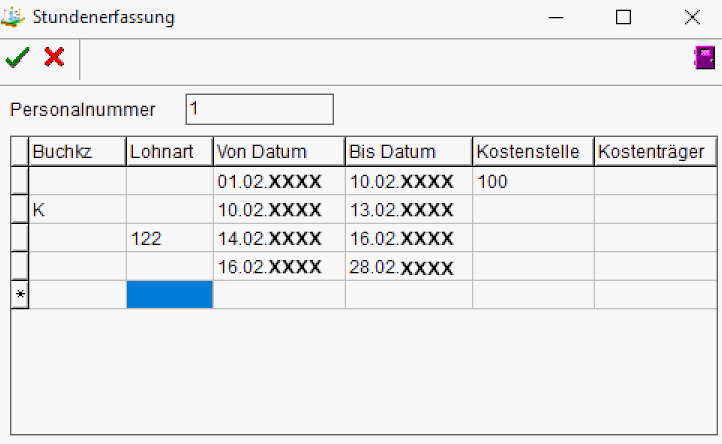Click the first row's row selector

[19, 182]
